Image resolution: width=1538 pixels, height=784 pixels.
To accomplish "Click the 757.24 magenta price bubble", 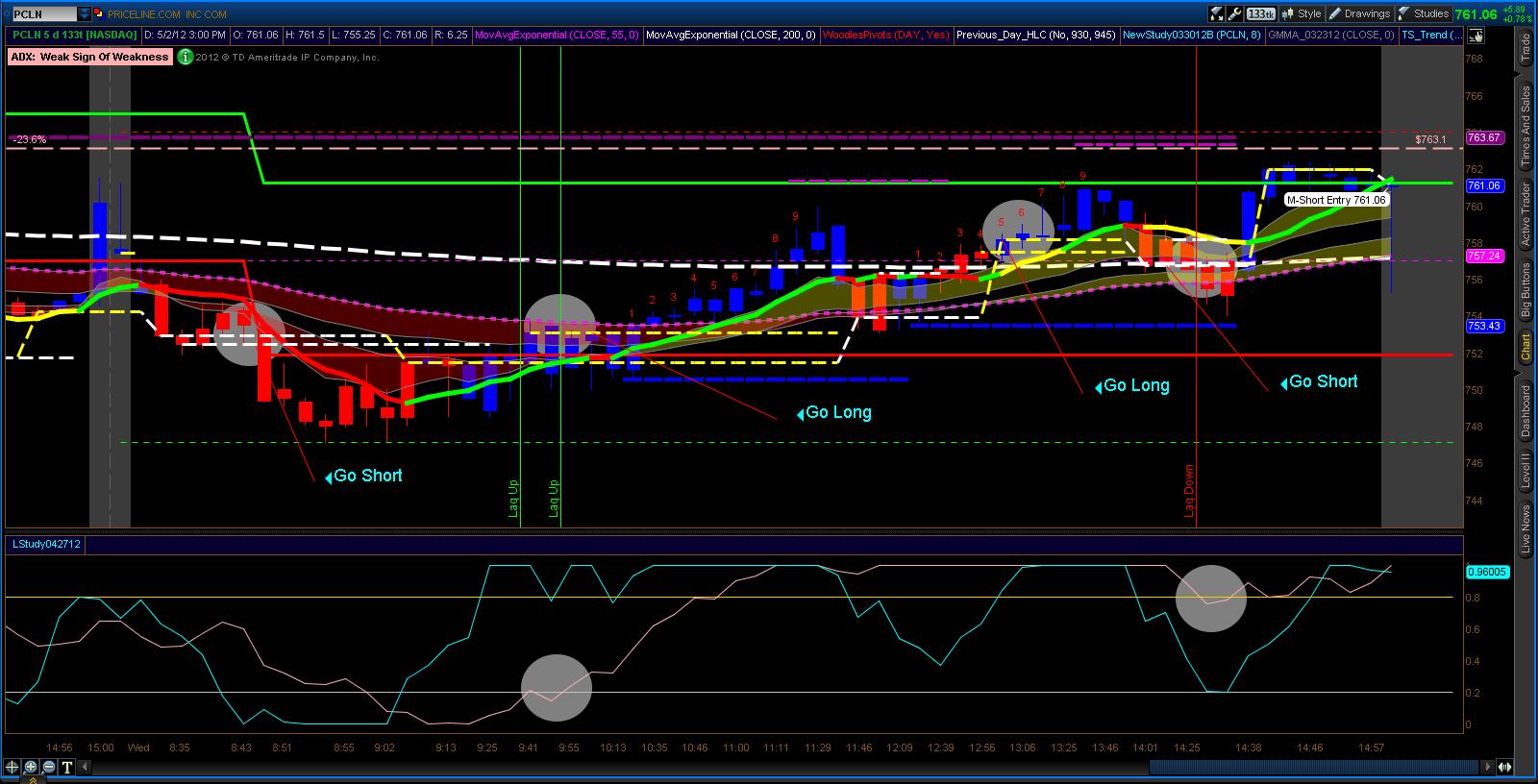I will [x=1484, y=256].
